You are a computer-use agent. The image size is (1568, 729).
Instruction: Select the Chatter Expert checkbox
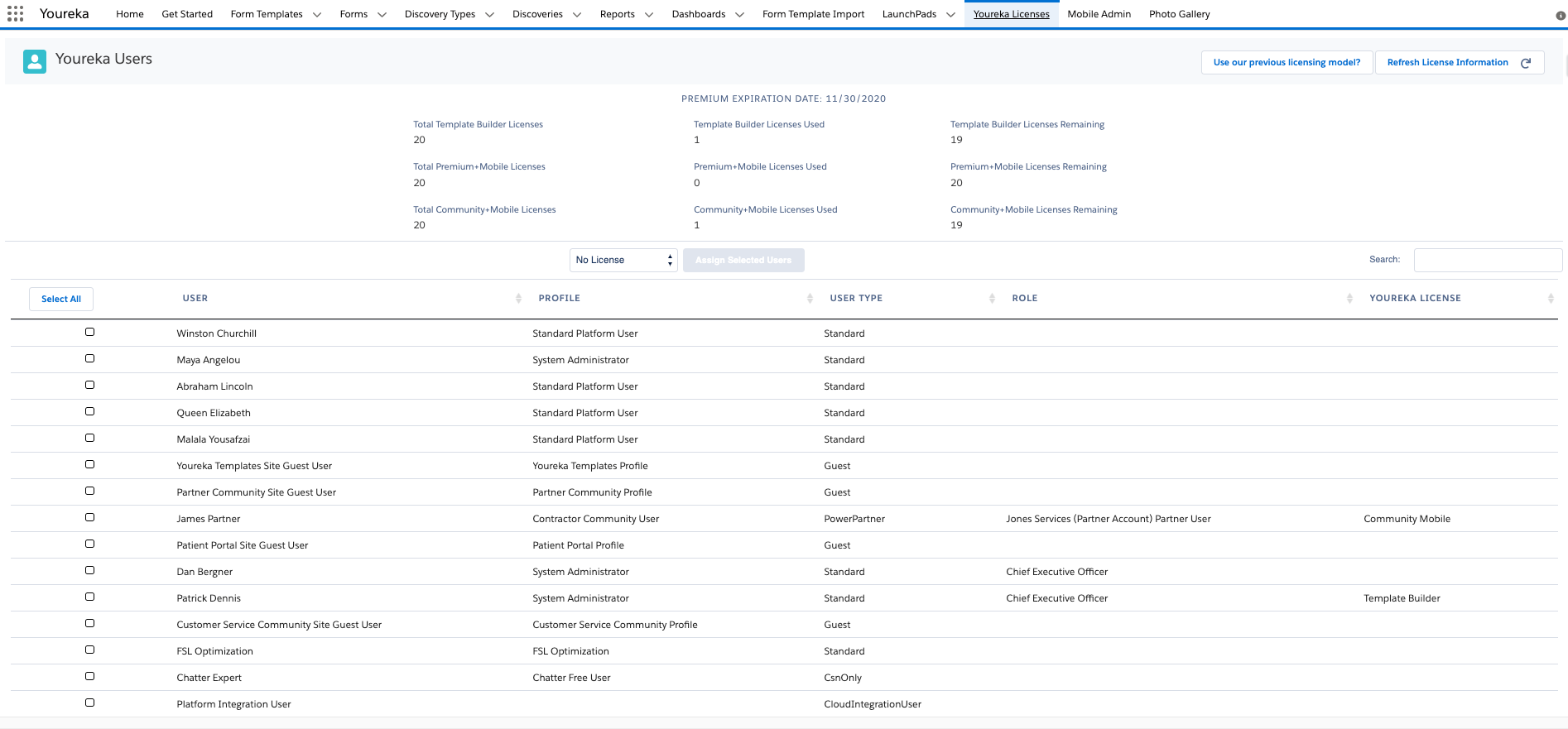[x=89, y=676]
